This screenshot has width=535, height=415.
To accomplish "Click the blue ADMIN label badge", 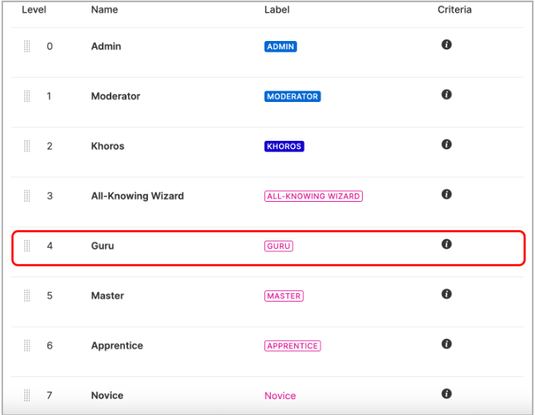I will 280,46.
